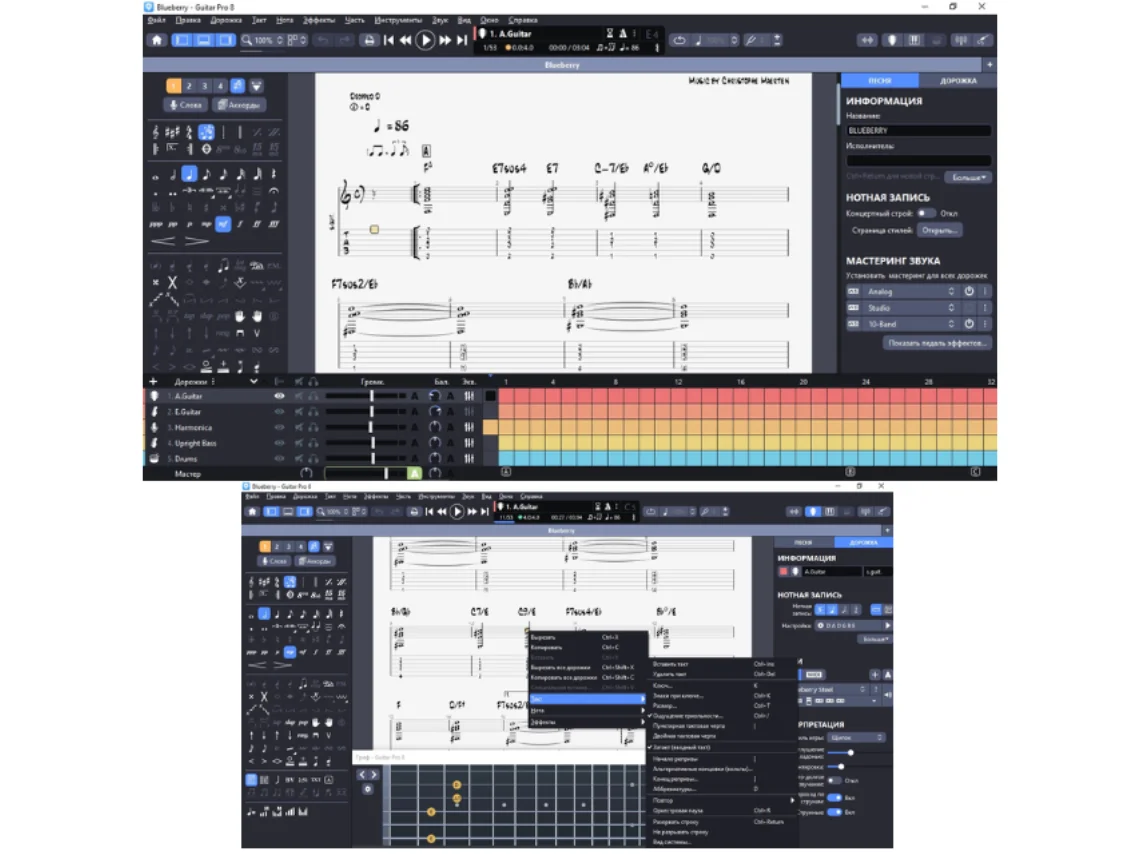The height and width of the screenshot is (855, 1140).
Task: Click the Показать педаль эффектов button
Action: point(938,343)
